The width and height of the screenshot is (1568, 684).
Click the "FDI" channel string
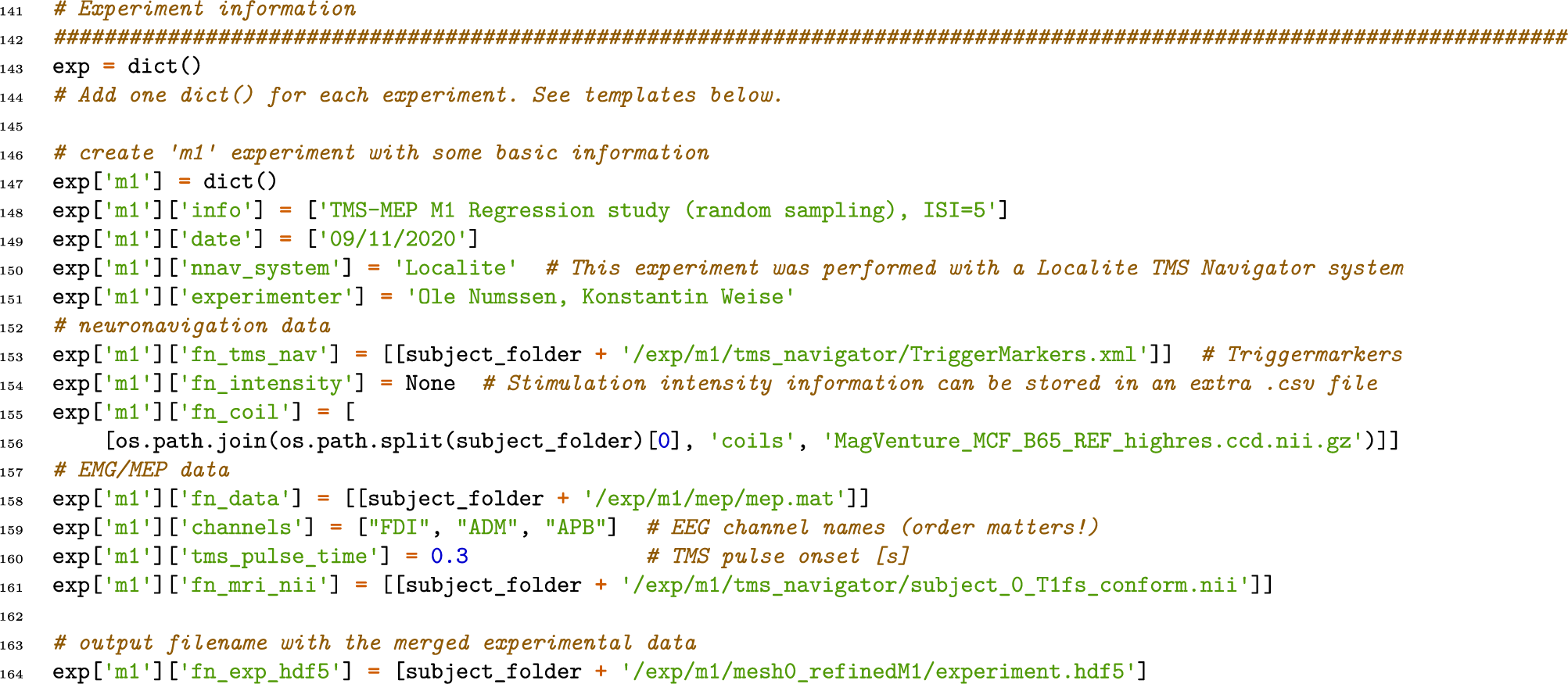(x=399, y=529)
